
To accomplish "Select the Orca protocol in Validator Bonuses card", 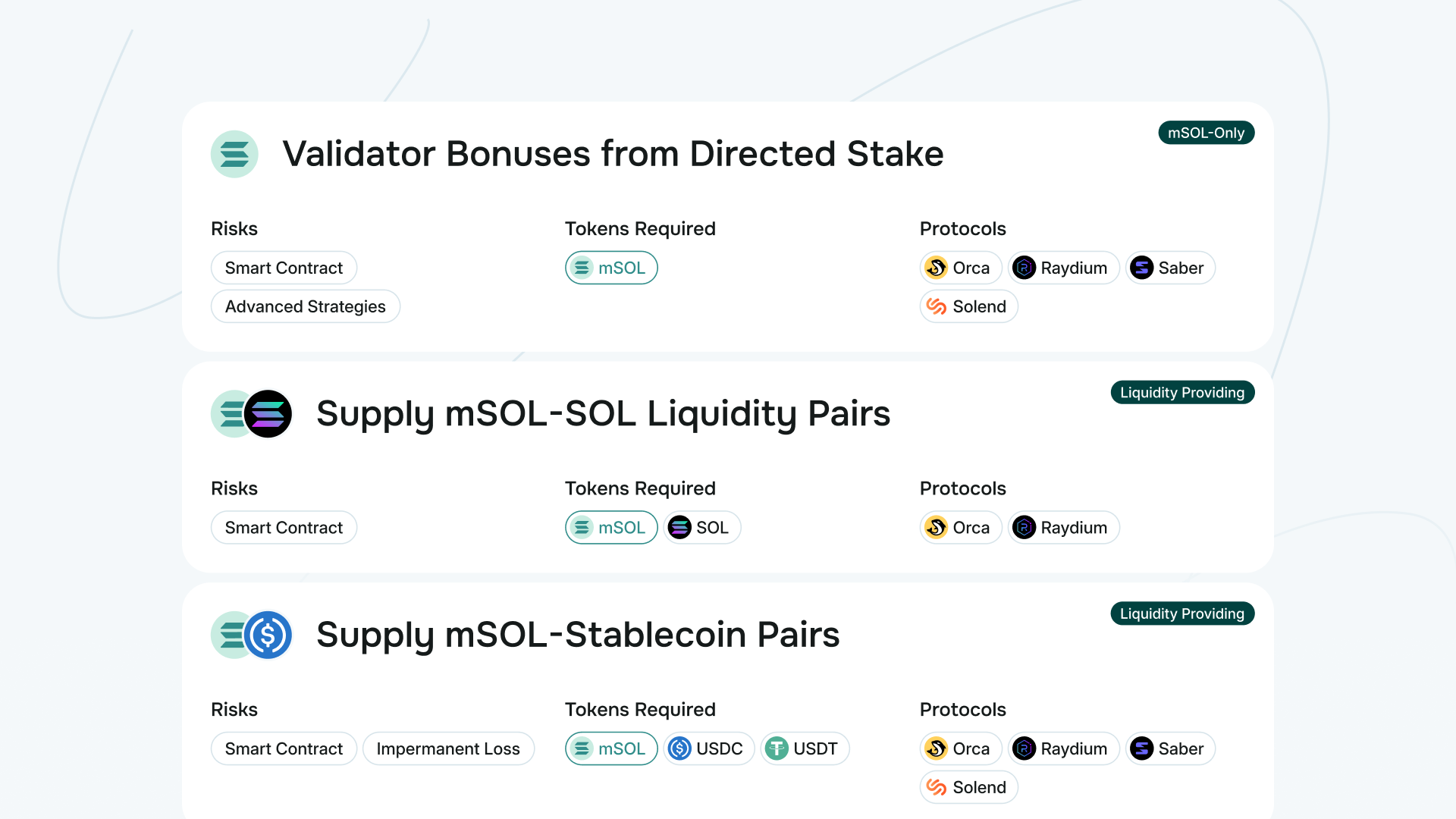I will 961,268.
